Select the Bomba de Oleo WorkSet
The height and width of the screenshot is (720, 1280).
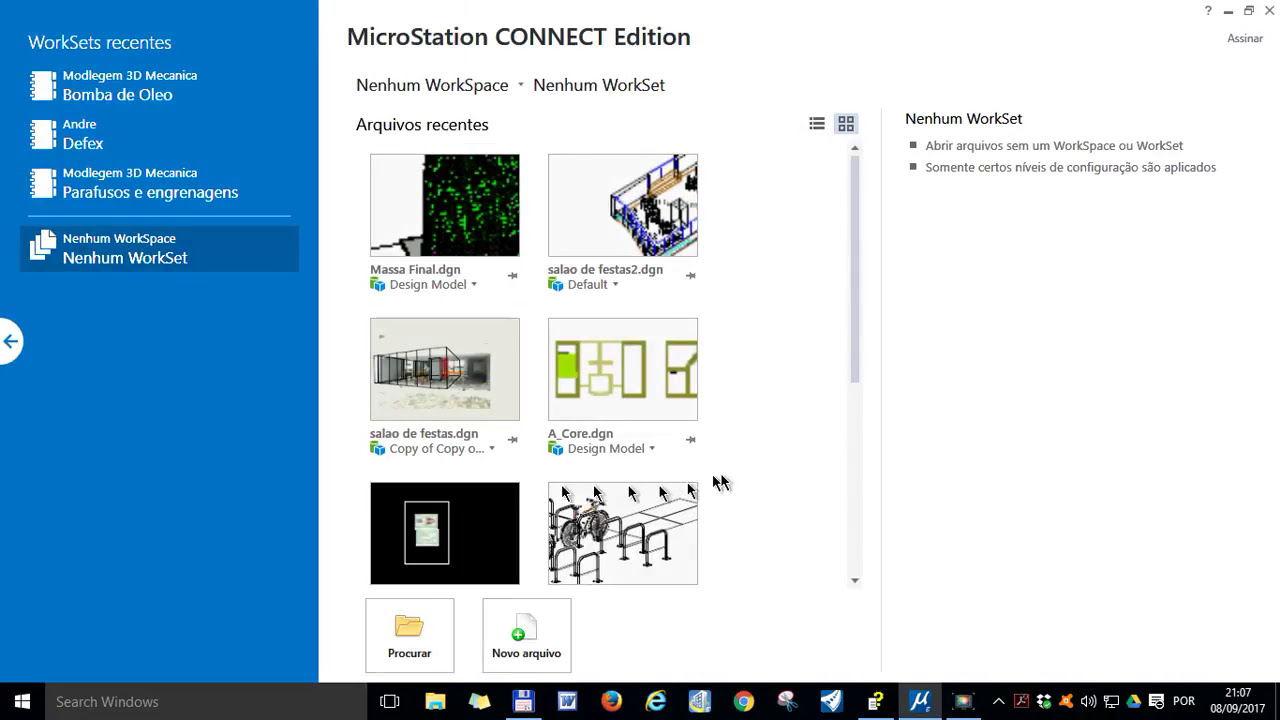tap(159, 85)
